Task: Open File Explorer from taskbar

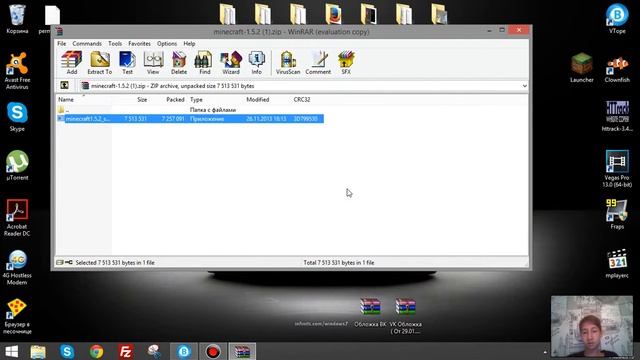Action: coord(38,351)
